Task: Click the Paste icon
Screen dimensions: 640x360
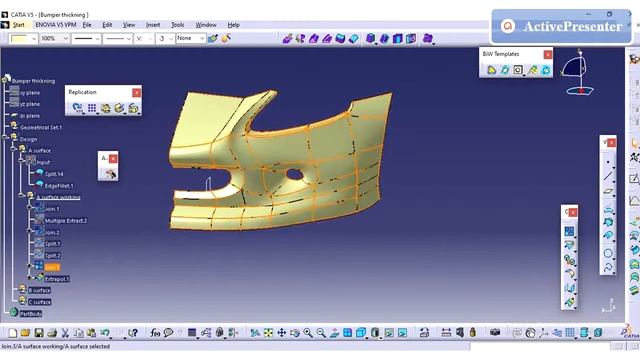Action: [x=91, y=333]
